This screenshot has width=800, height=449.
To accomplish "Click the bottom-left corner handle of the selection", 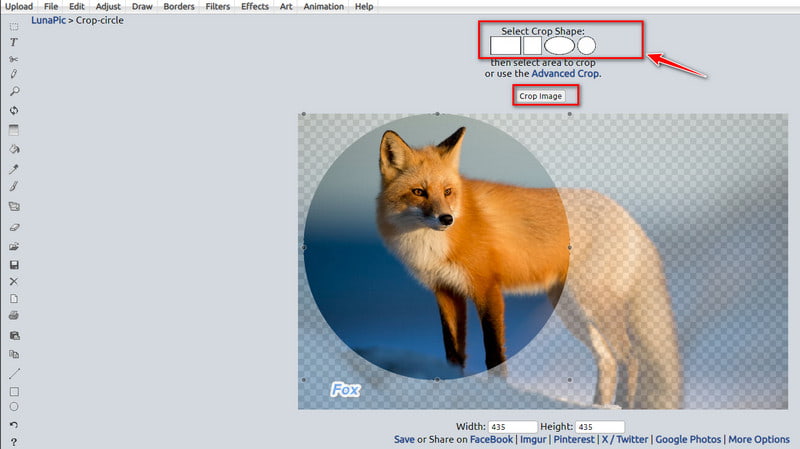I will click(304, 380).
